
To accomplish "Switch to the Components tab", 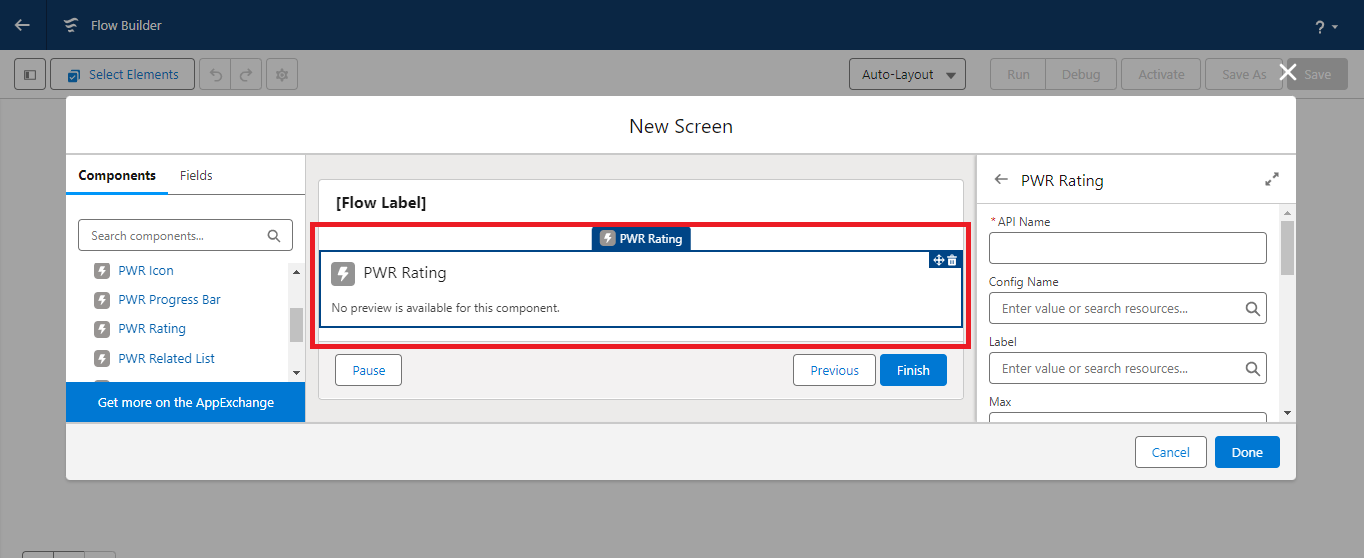I will (x=117, y=175).
